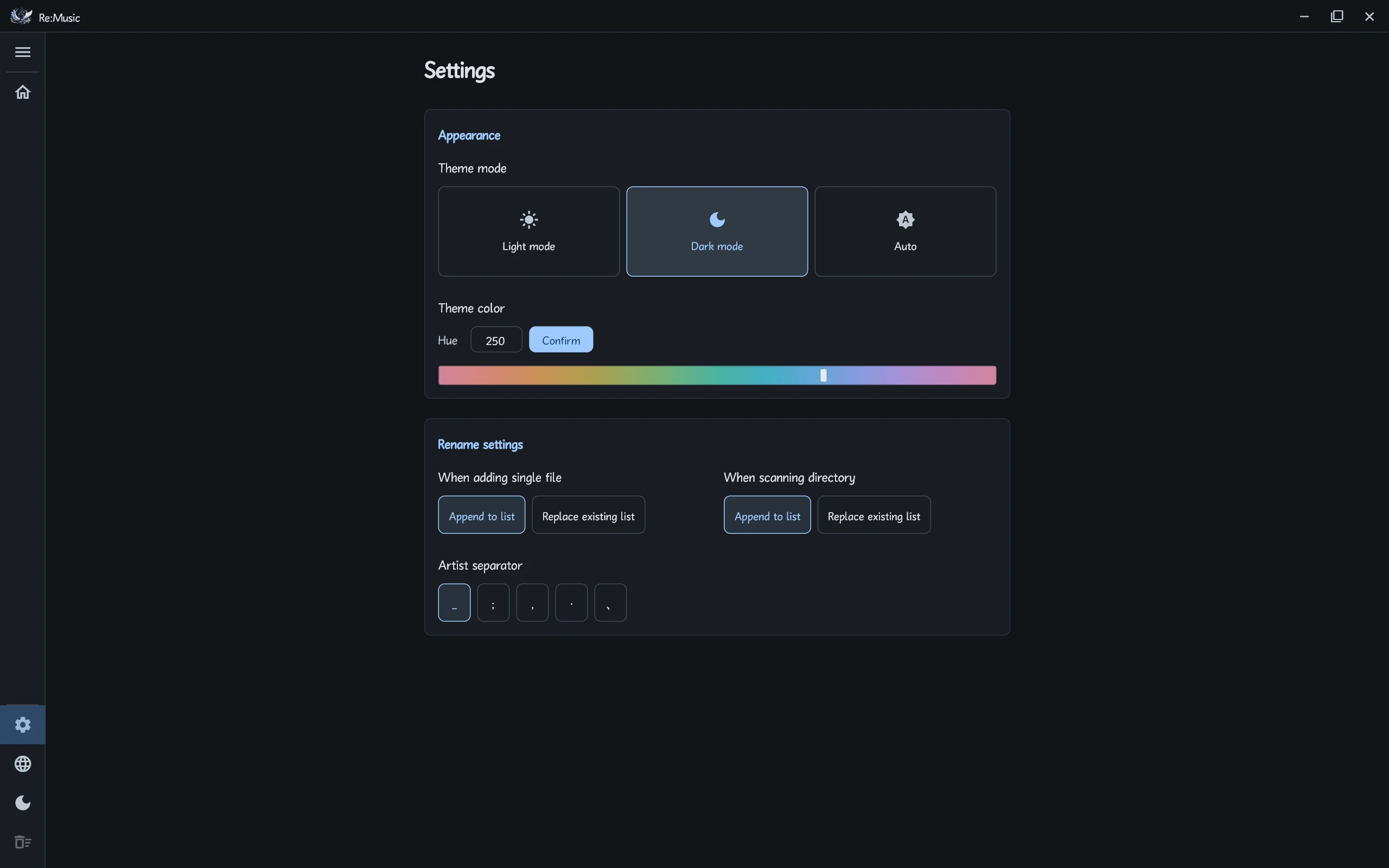Viewport: 1389px width, 868px height.
Task: Toggle the moon theme icon in the sidebar
Action: point(22,802)
